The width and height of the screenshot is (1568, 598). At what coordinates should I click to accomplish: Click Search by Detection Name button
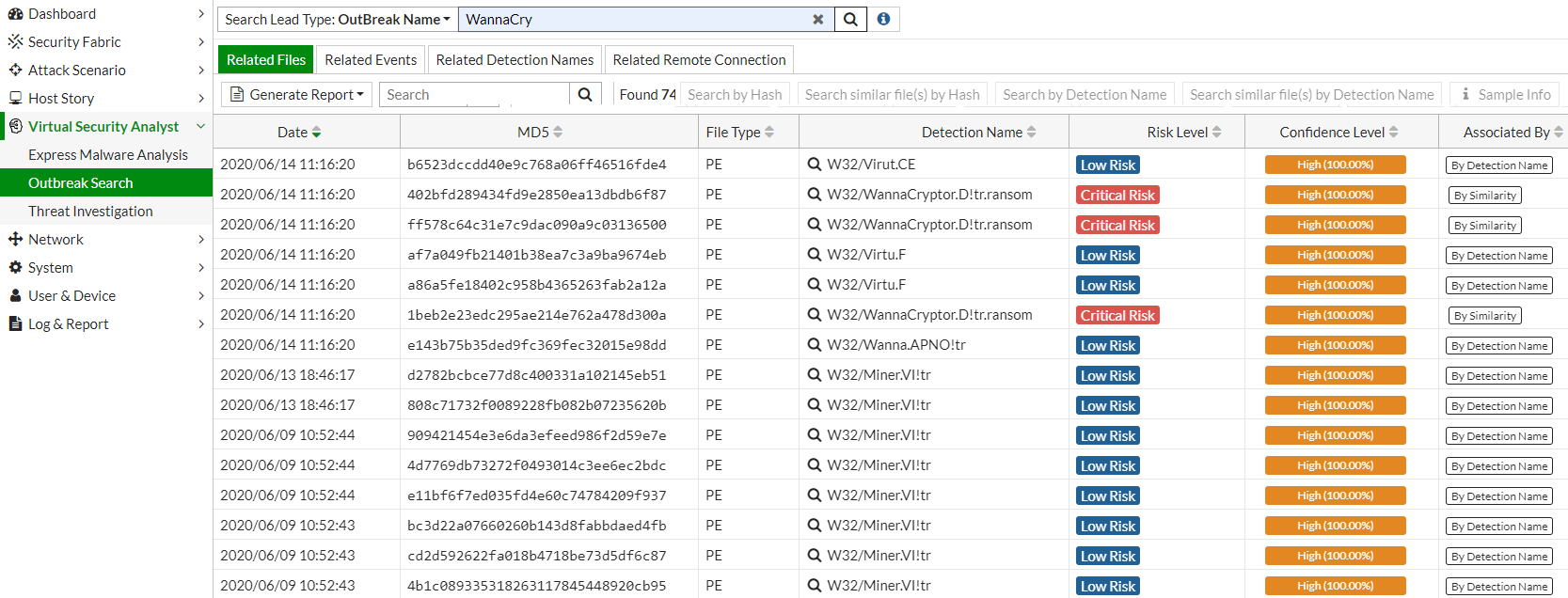tap(1085, 95)
